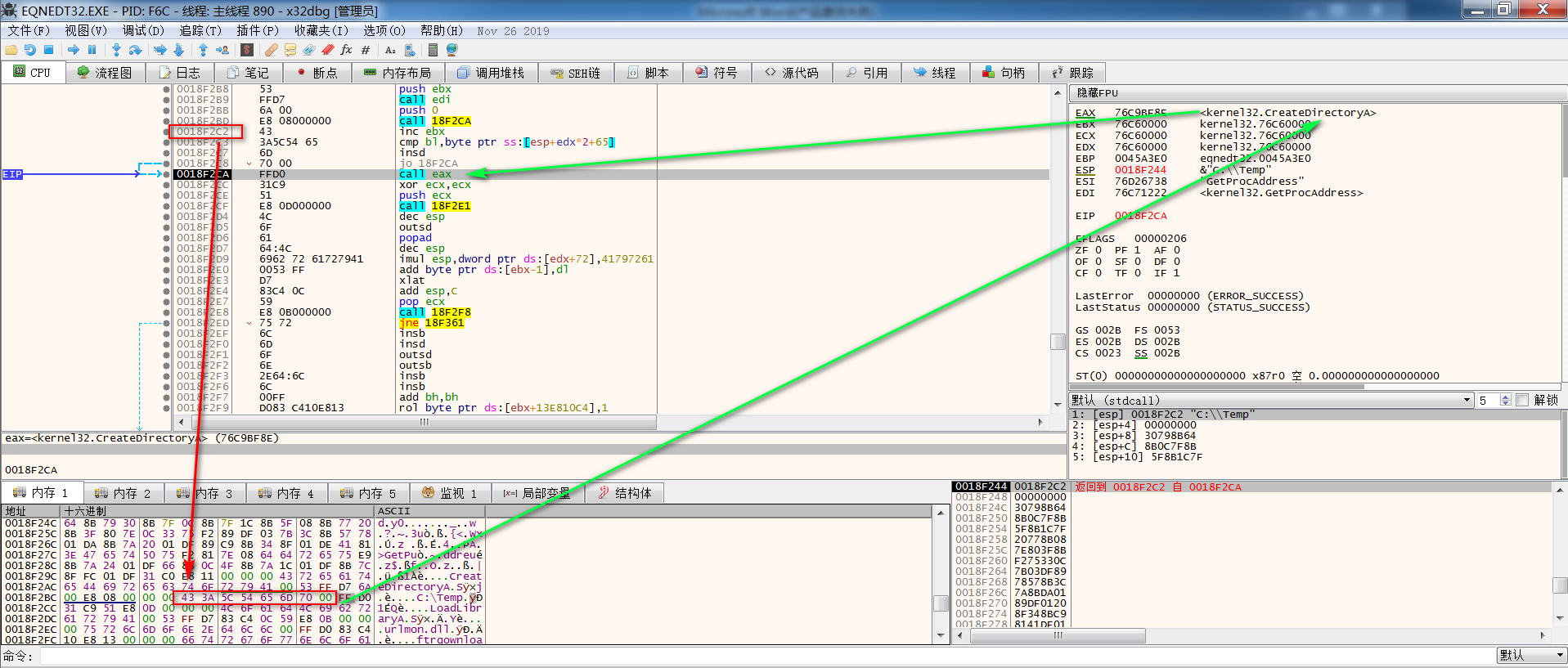Open the 收藏夹(I) menu
1568x668 pixels.
click(321, 31)
